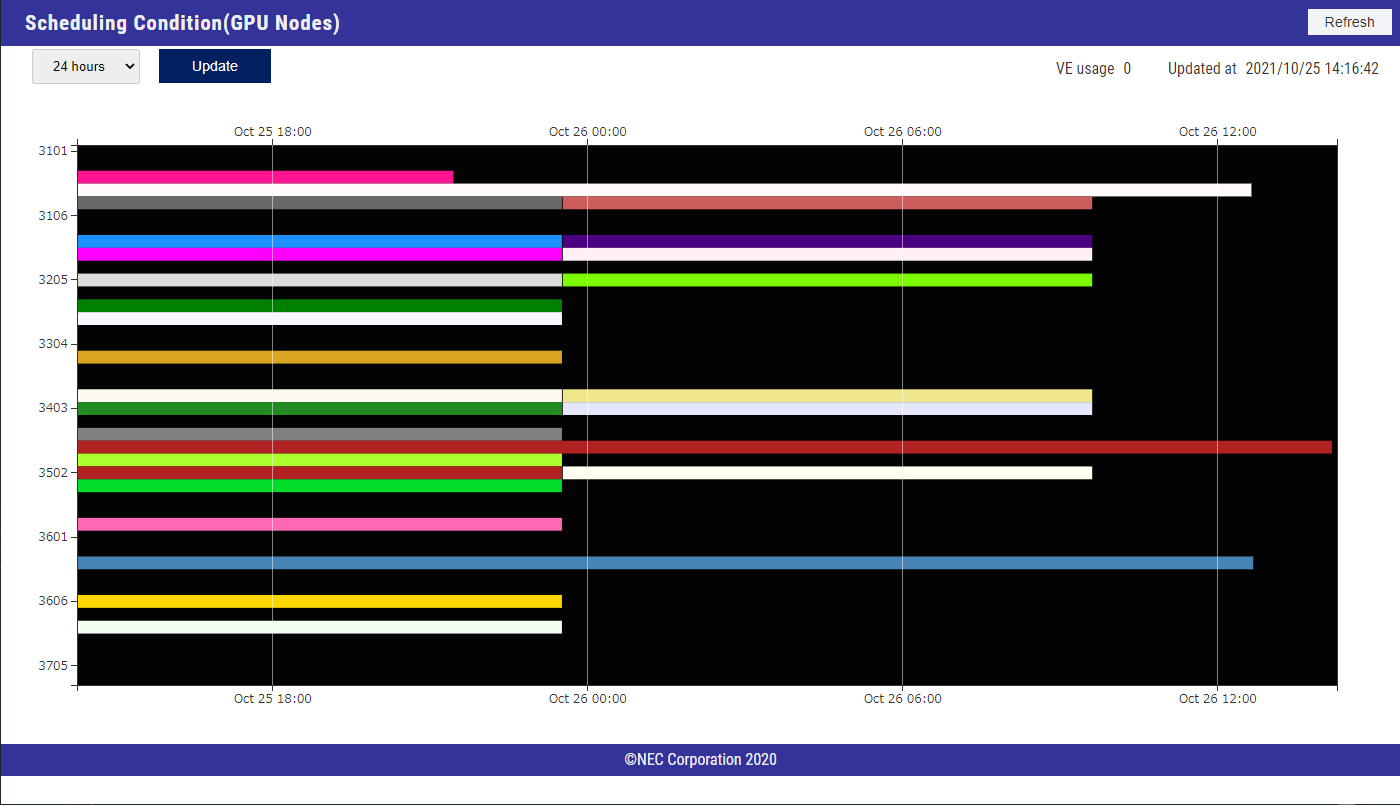Select the lavender bar on row 3403
Image resolution: width=1400 pixels, height=808 pixels.
(827, 408)
